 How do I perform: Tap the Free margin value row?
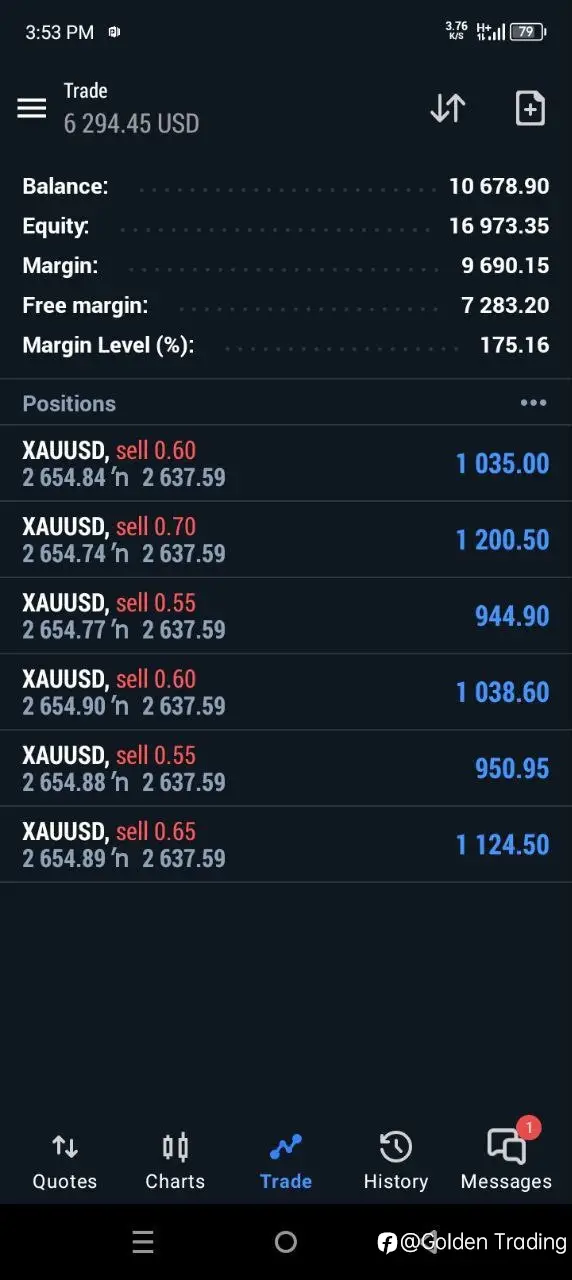[286, 305]
